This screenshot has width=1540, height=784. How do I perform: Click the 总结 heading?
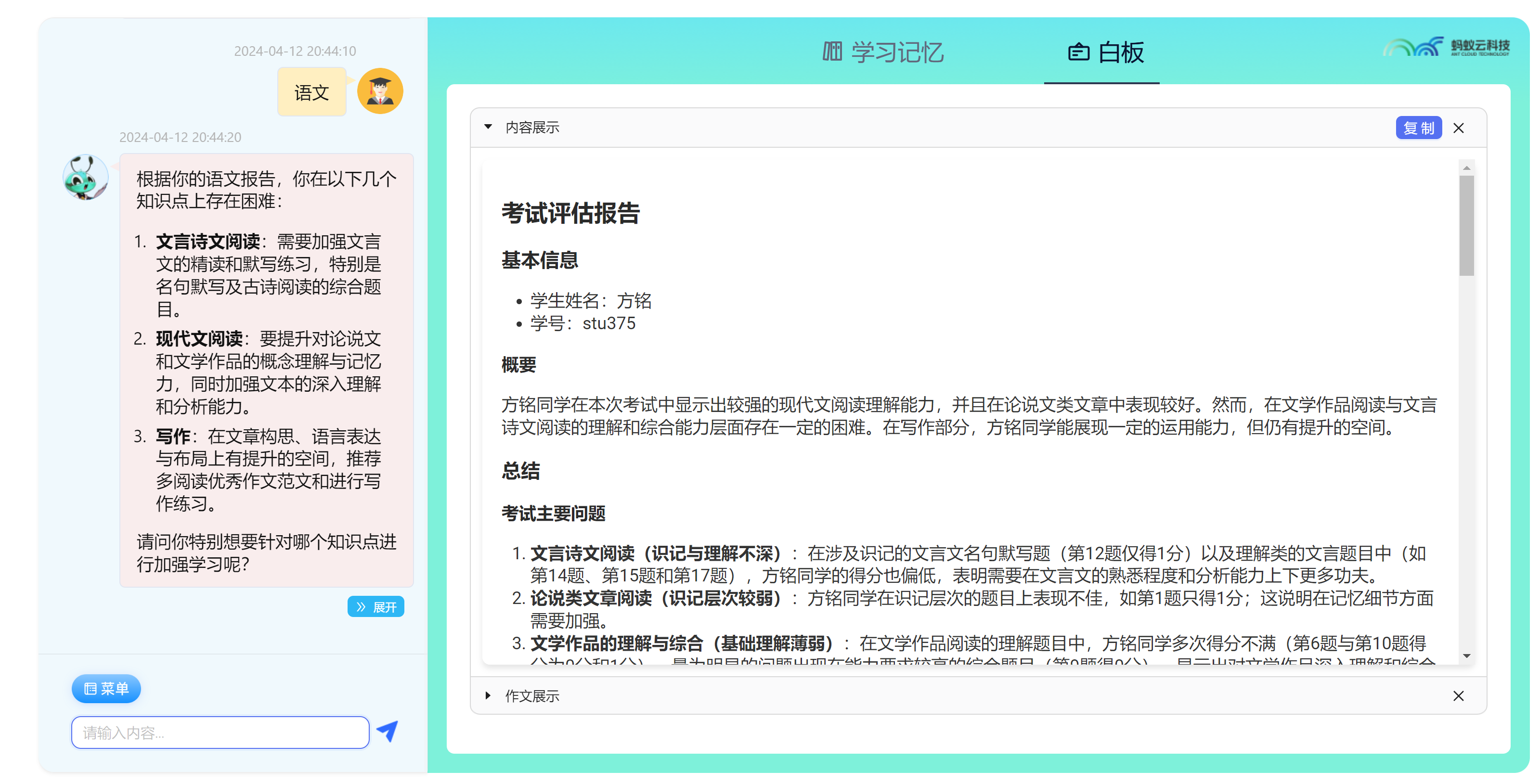coord(520,470)
